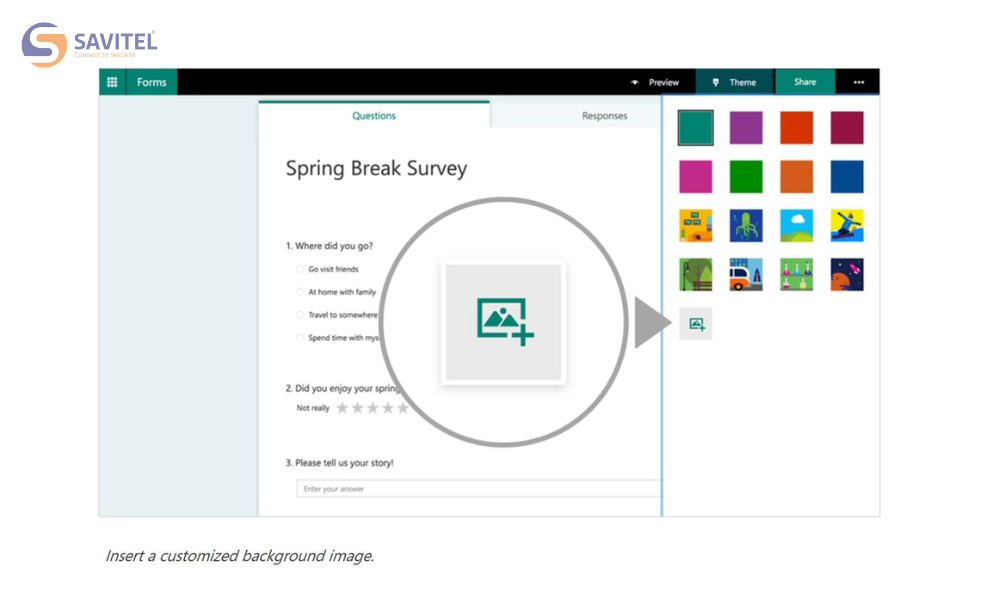Screen dimensions: 1000x600
Task: Switch to the Responses tab
Action: [604, 115]
